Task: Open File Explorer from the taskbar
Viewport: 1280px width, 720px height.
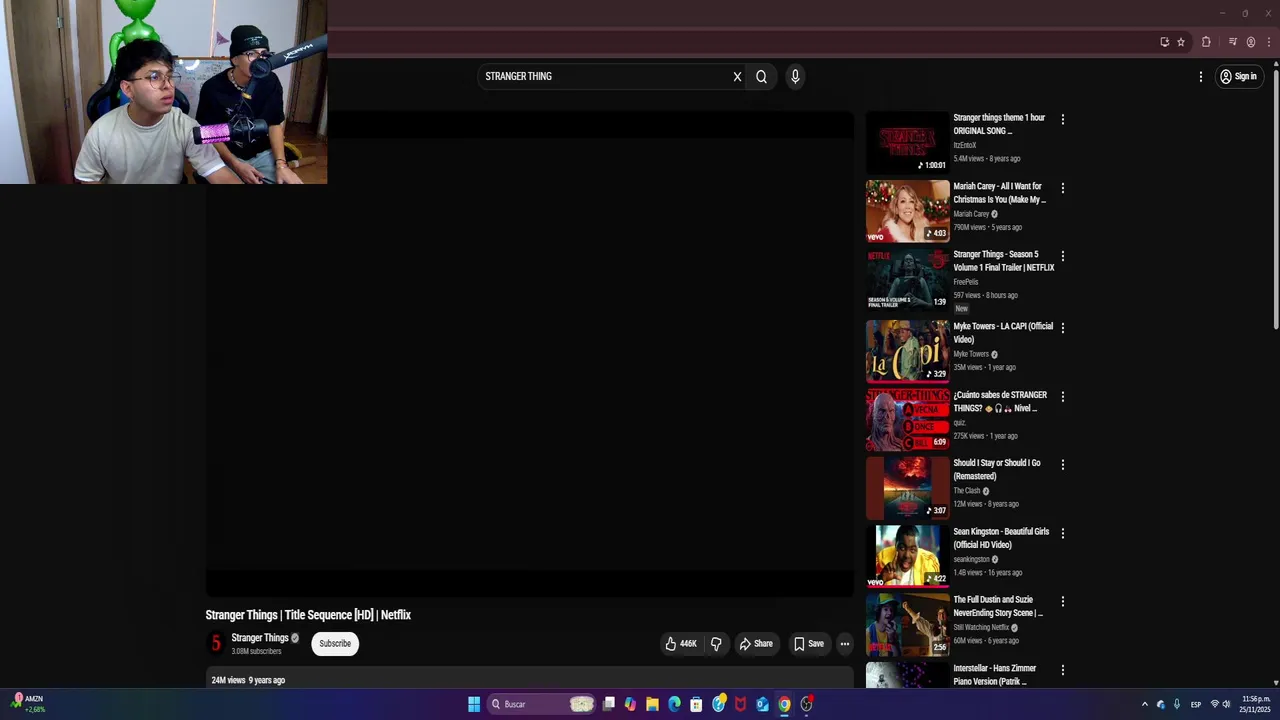Action: tap(652, 704)
